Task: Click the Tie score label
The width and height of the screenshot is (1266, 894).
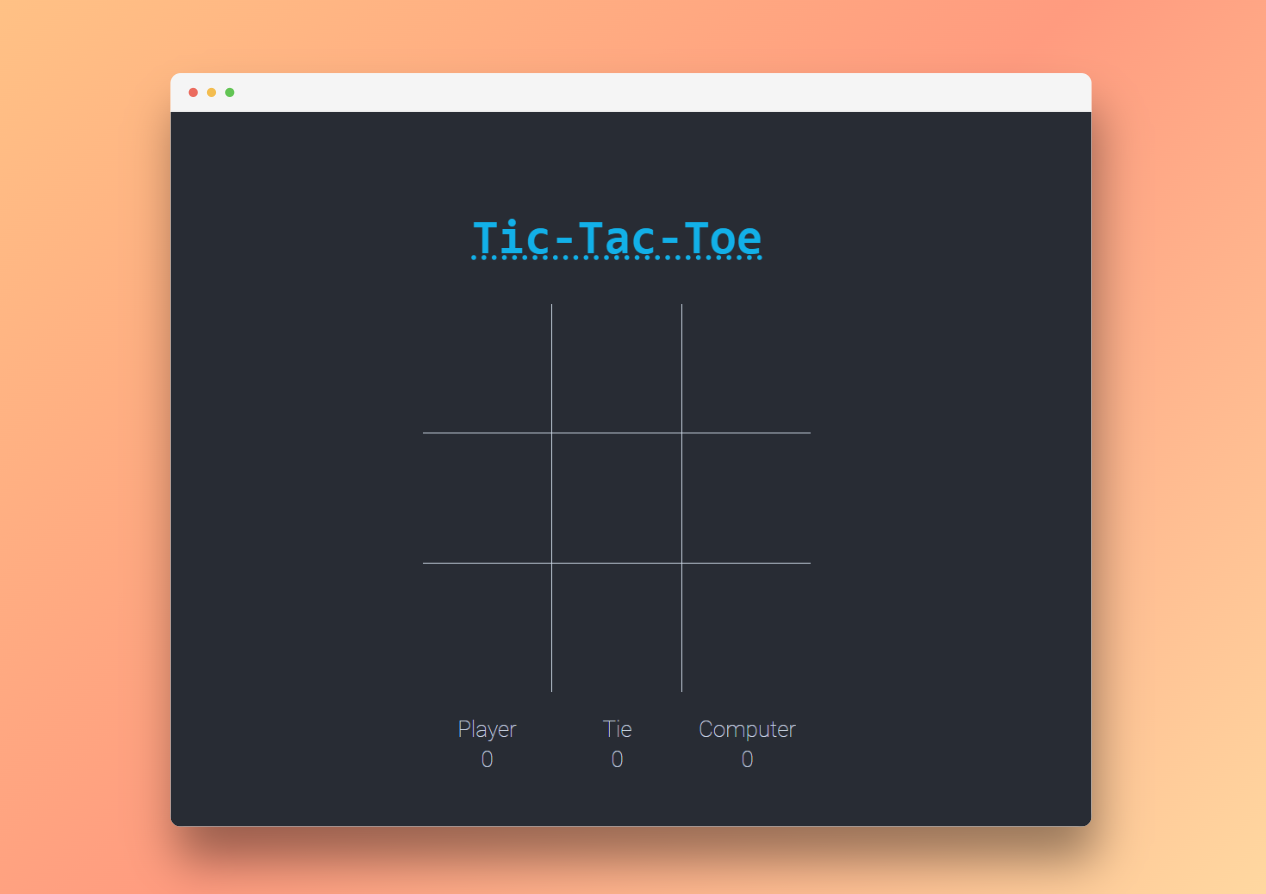Action: click(617, 729)
